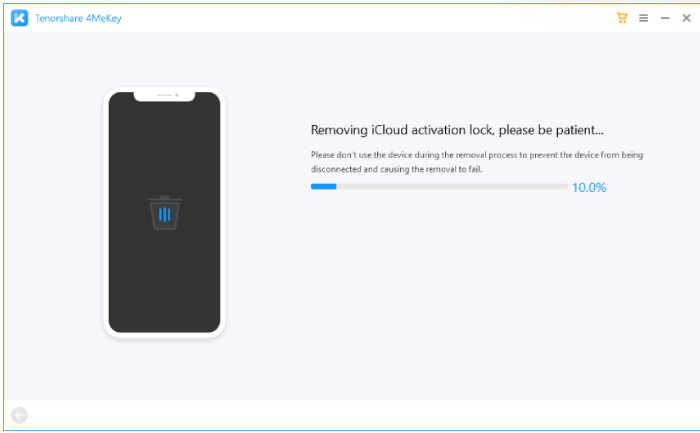Viewport: 700px width, 433px height.
Task: Click the 'Please don't use the device' notice
Action: pos(477,162)
